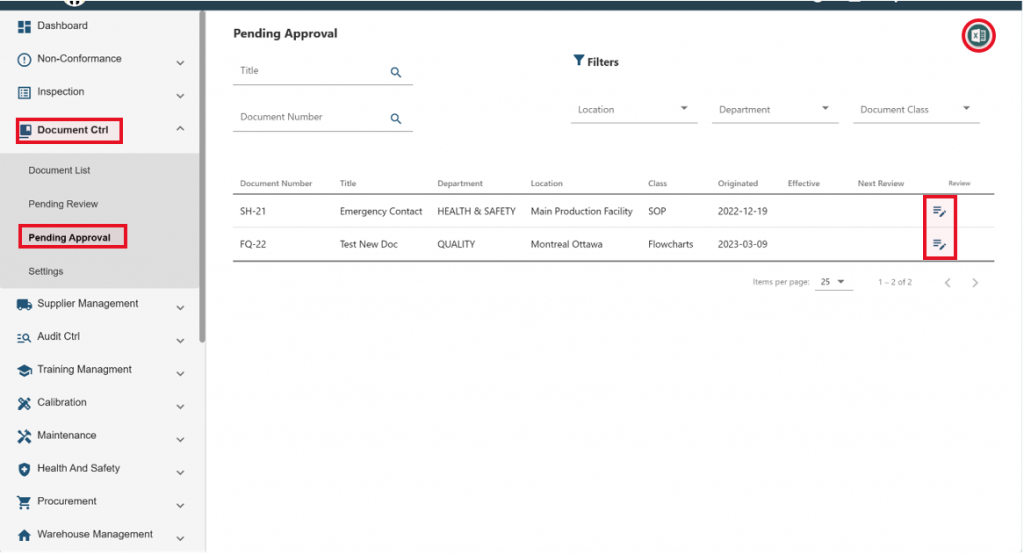1024x555 pixels.
Task: Click the Dashboard sidebar icon
Action: [x=25, y=26]
